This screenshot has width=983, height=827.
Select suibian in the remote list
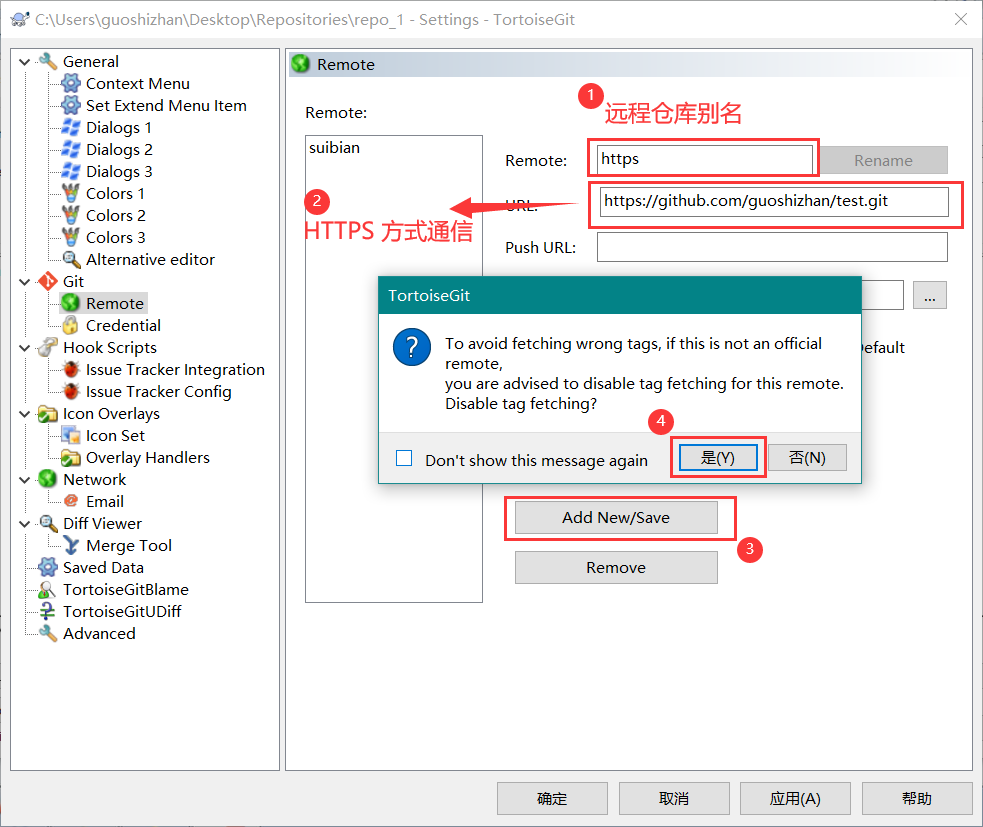tap(335, 148)
